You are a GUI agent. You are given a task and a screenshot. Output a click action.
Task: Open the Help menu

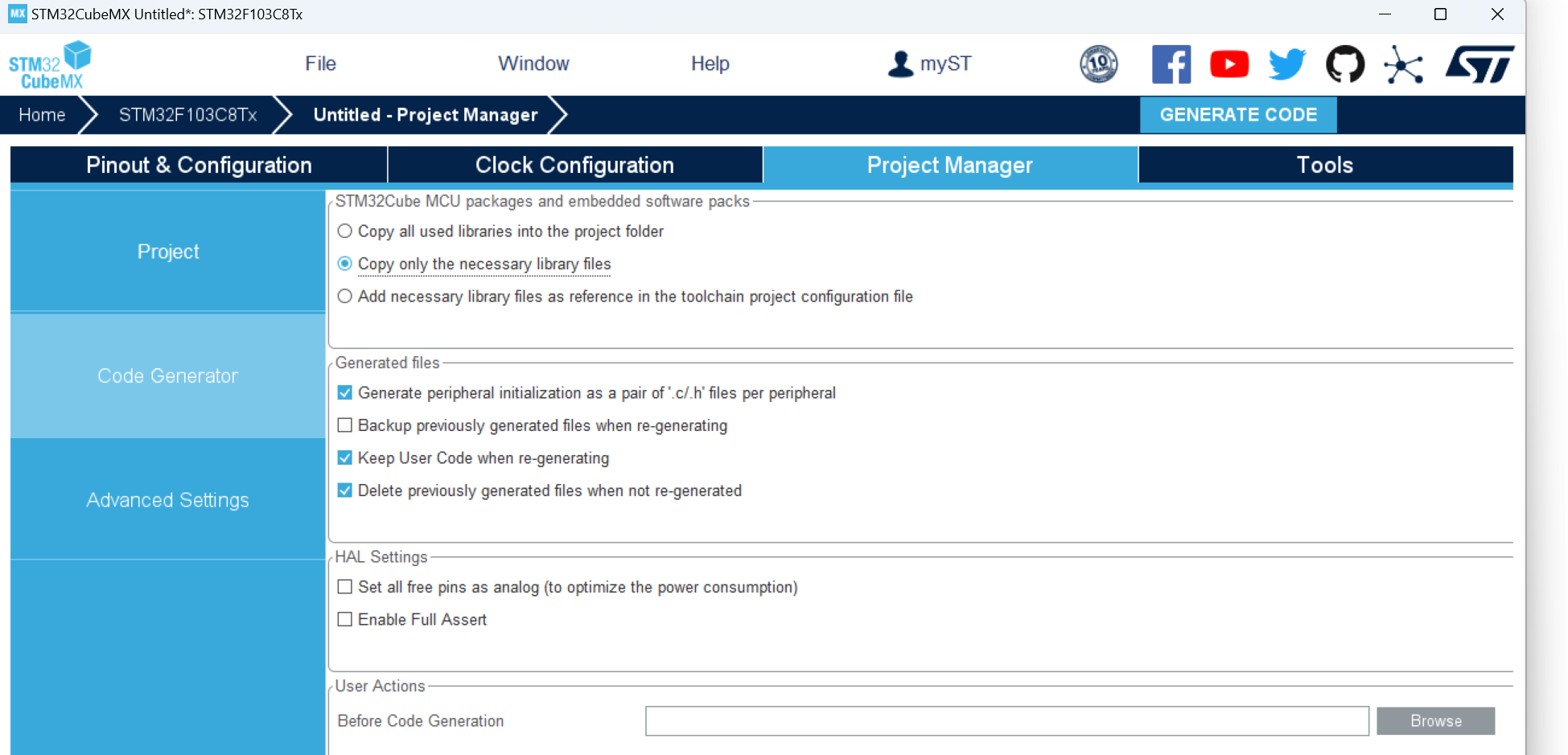tap(710, 64)
